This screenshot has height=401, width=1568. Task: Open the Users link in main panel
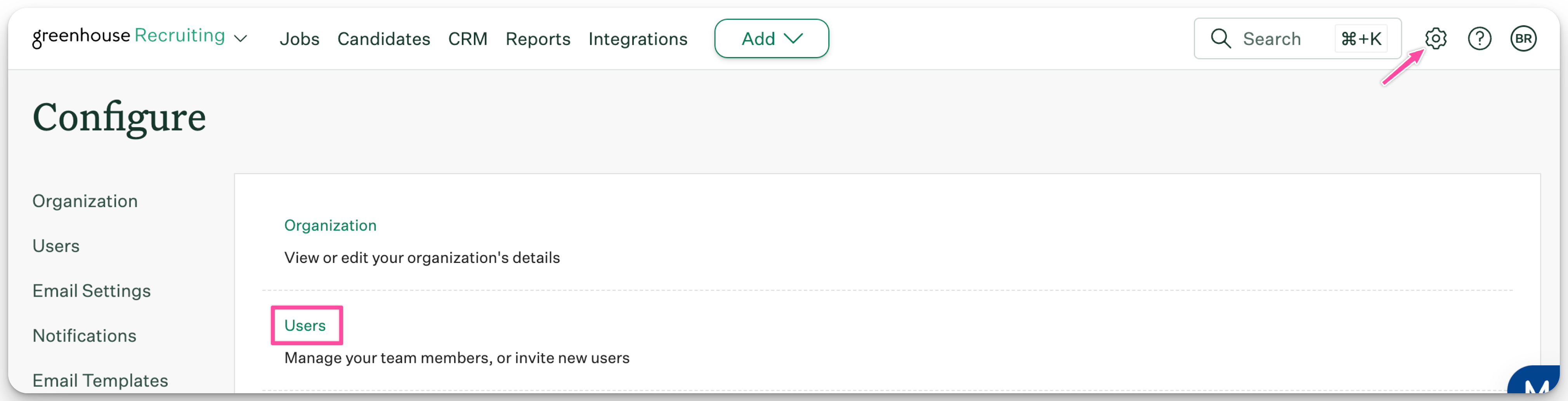click(x=305, y=325)
